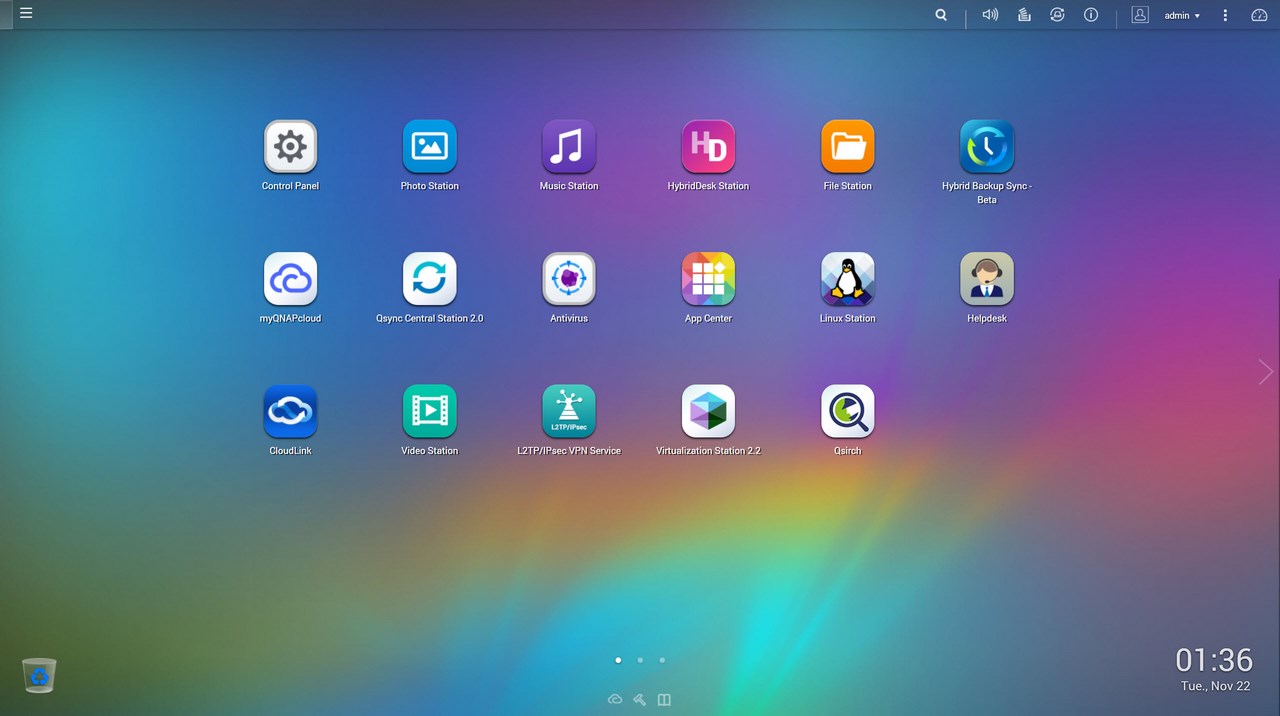Click the utility tools icon at bottom
Screen dimensions: 1280x716
(640, 699)
